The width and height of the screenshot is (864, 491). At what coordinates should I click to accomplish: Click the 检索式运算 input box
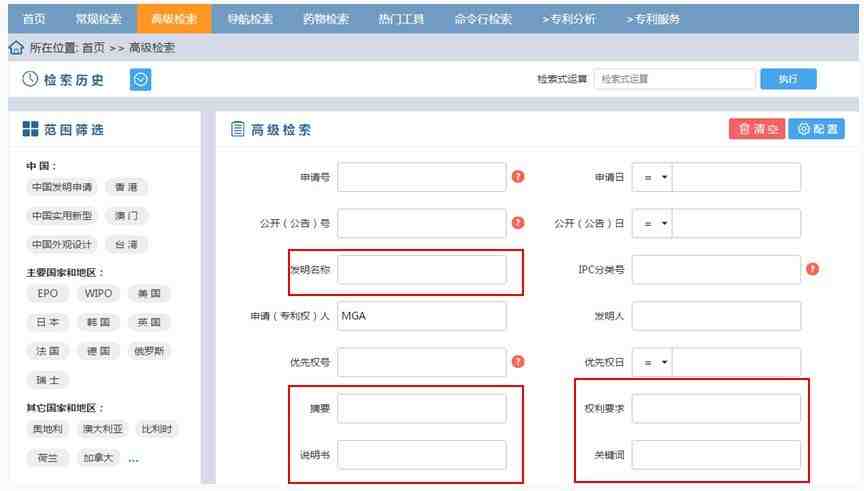pos(674,79)
